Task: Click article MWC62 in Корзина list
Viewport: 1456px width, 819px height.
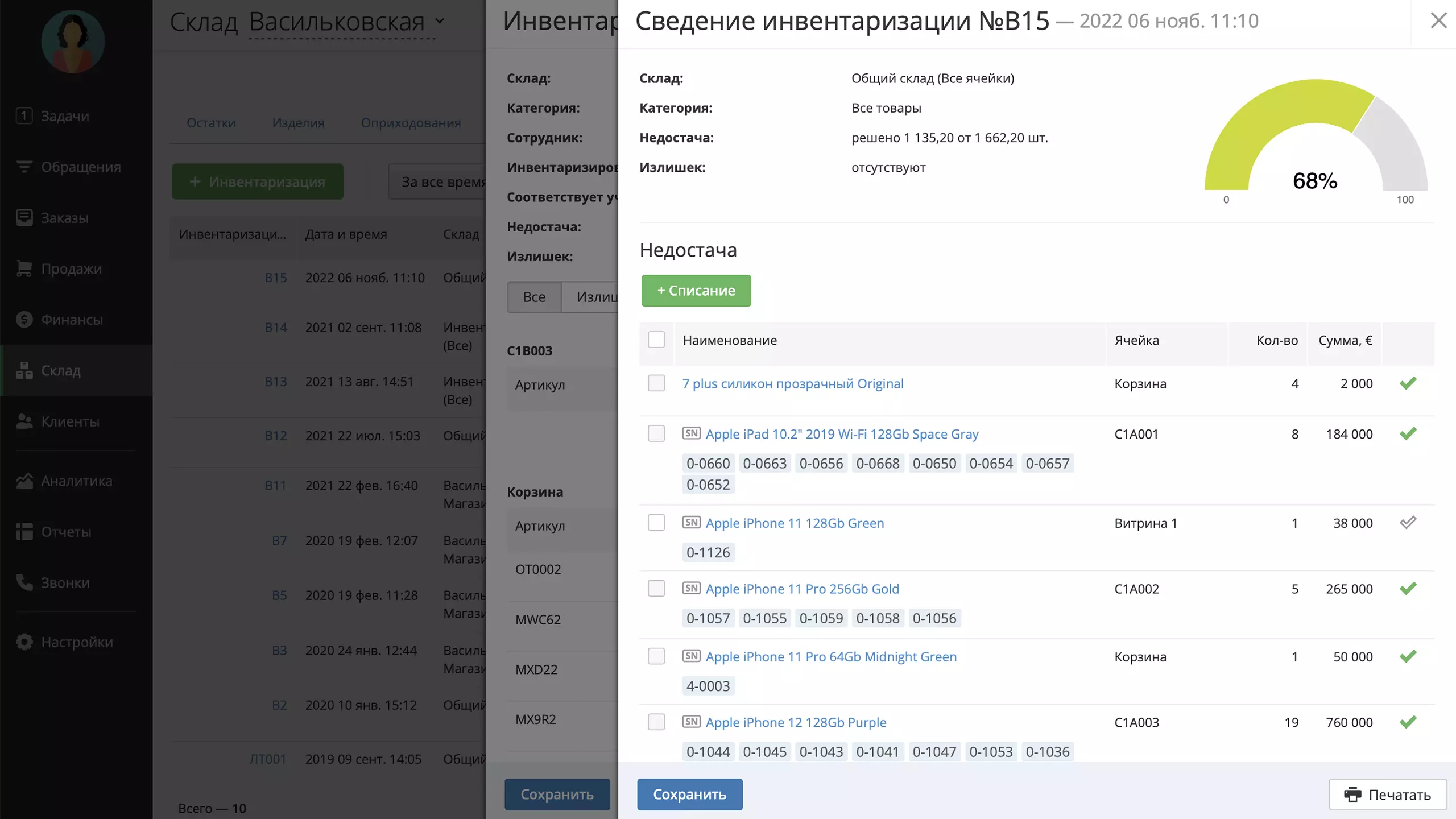Action: [x=538, y=619]
